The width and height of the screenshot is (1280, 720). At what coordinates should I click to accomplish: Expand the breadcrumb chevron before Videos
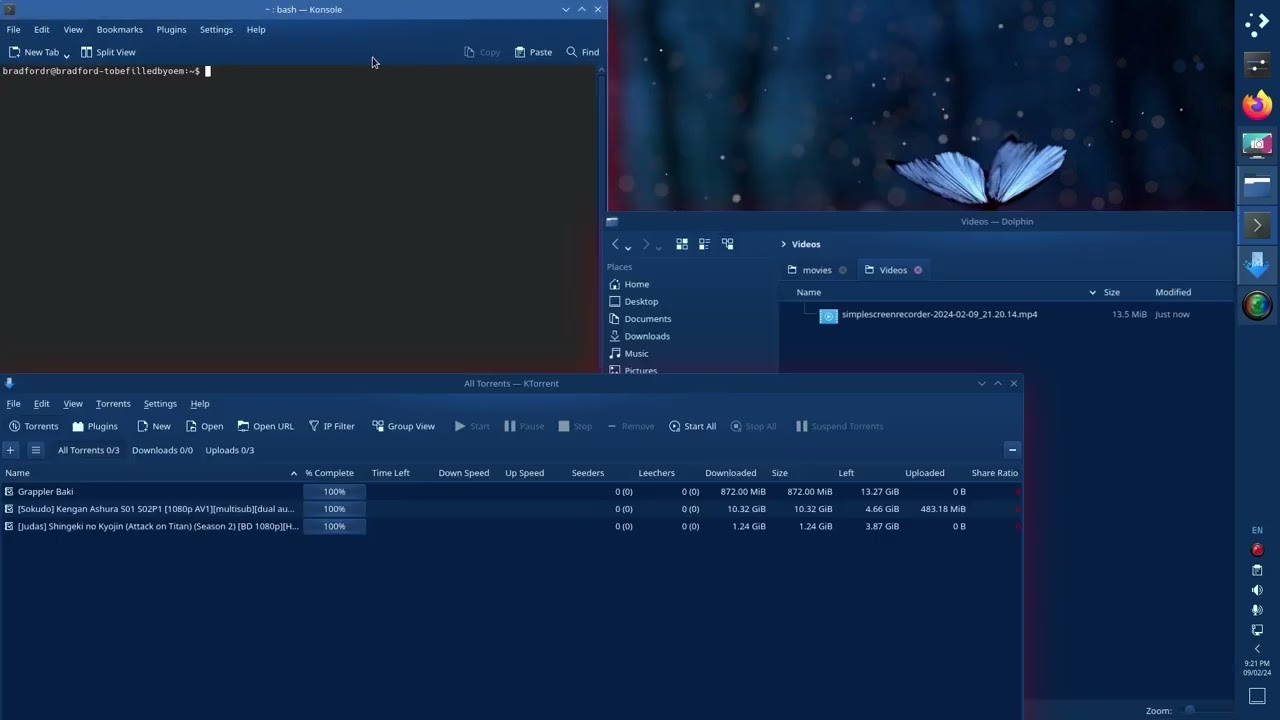(x=784, y=244)
